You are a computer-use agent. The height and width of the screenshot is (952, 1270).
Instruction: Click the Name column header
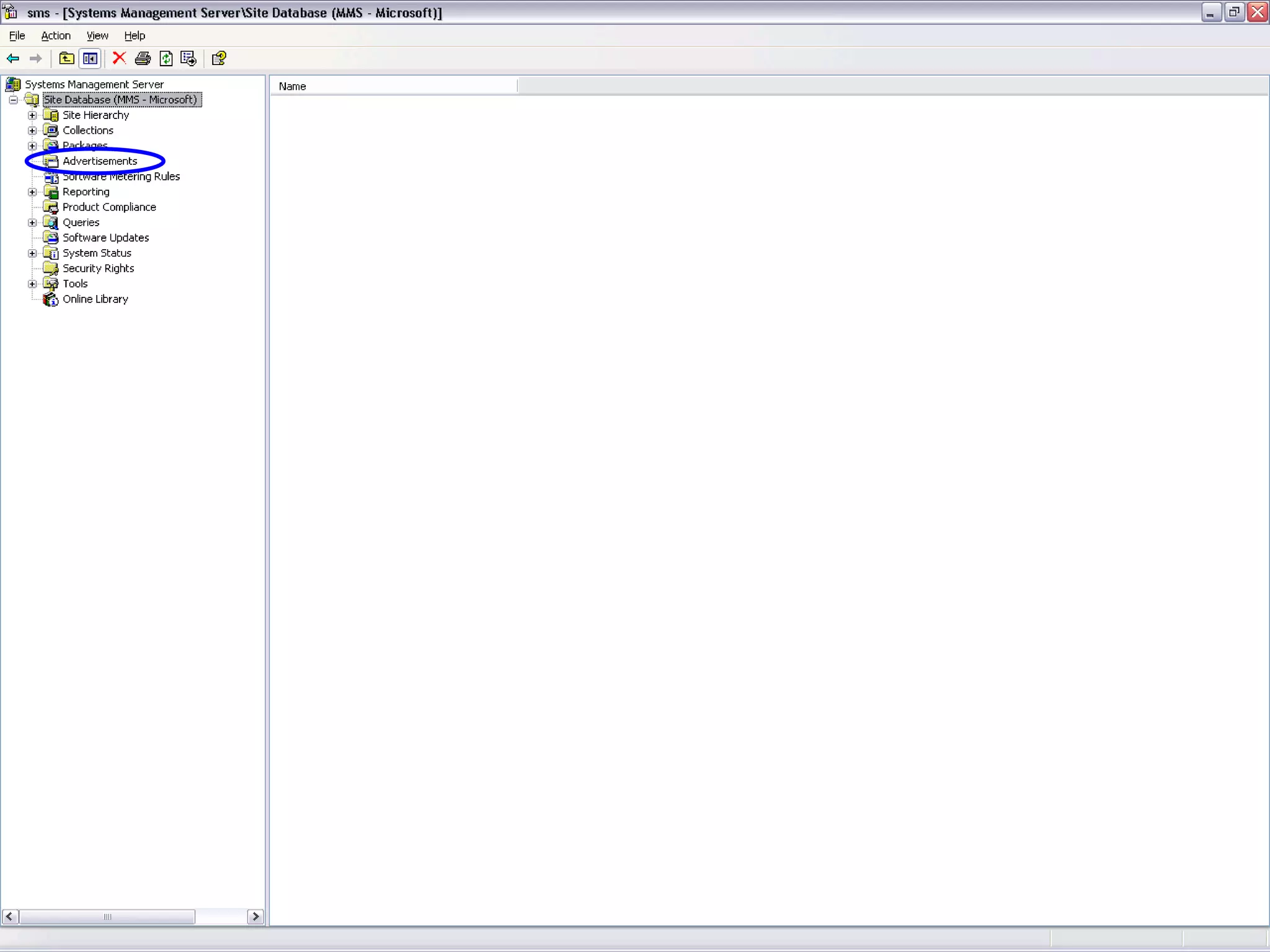(394, 86)
